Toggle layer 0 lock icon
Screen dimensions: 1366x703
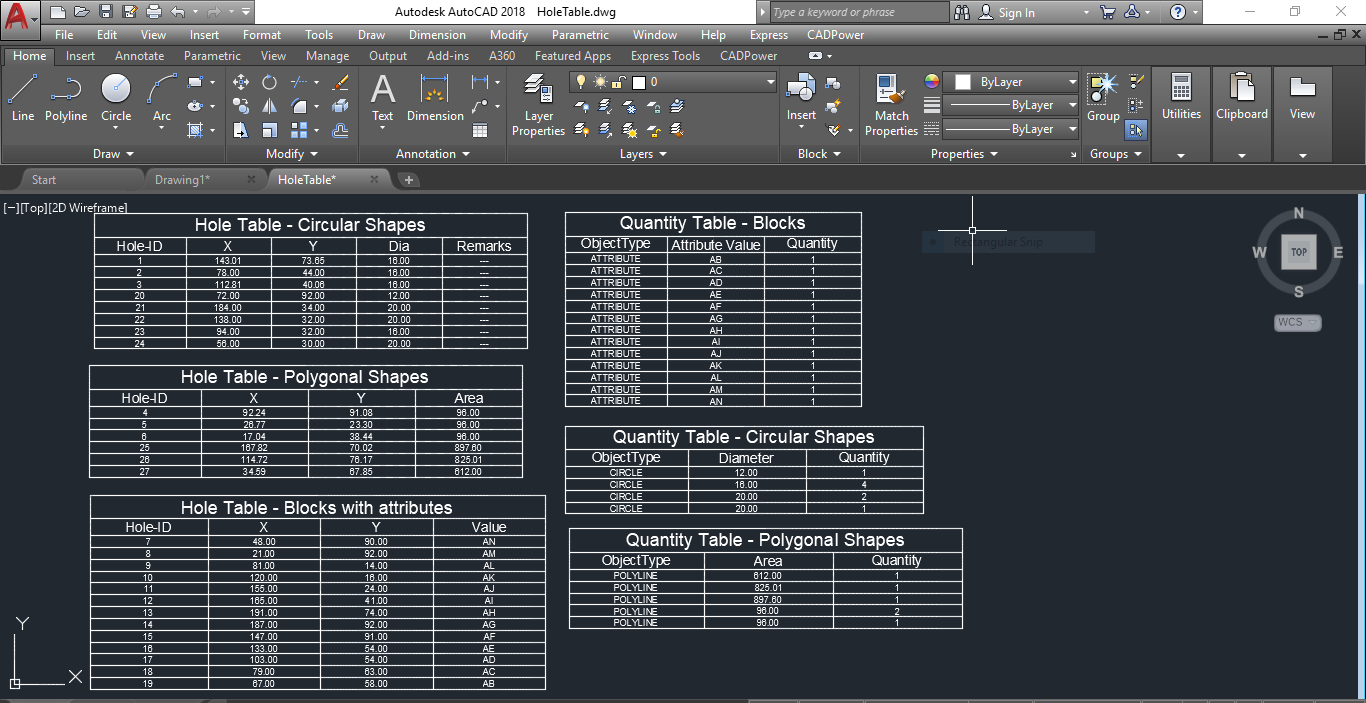coord(619,82)
